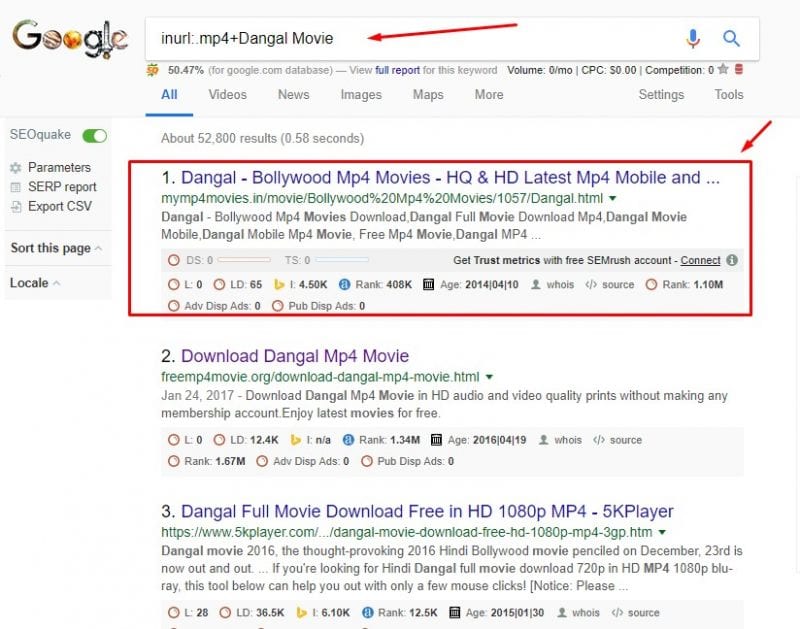Click About 52,800 results text
The width and height of the screenshot is (800, 629).
coord(262,138)
